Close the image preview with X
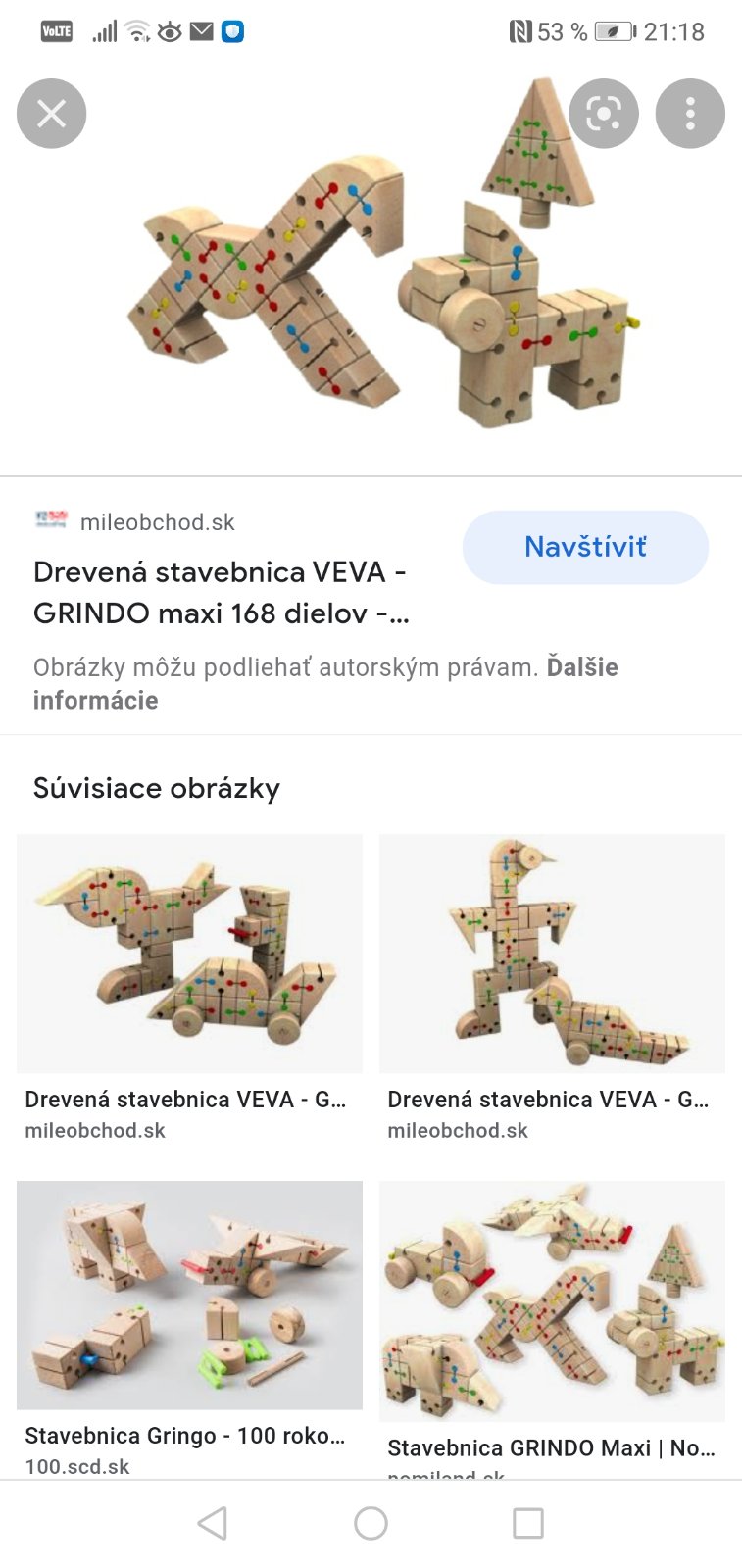 click(52, 114)
